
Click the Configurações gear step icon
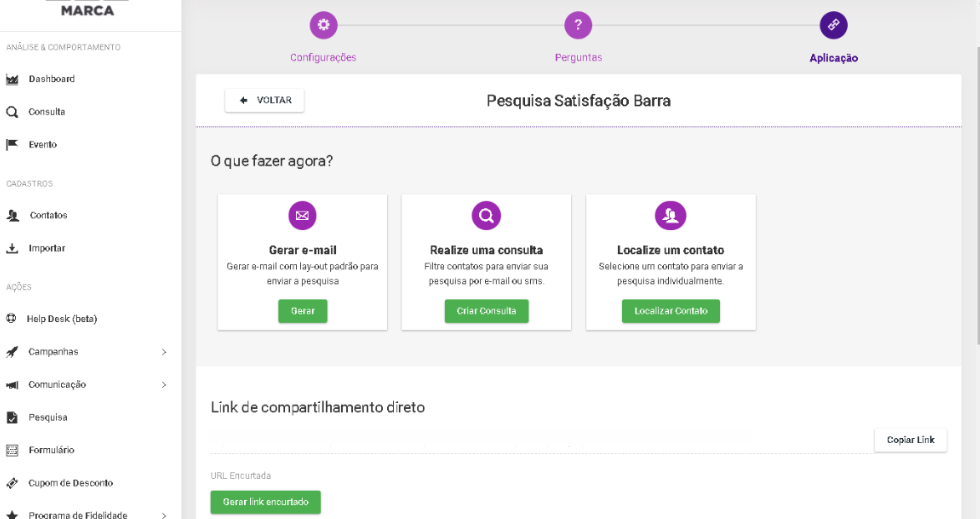(323, 26)
